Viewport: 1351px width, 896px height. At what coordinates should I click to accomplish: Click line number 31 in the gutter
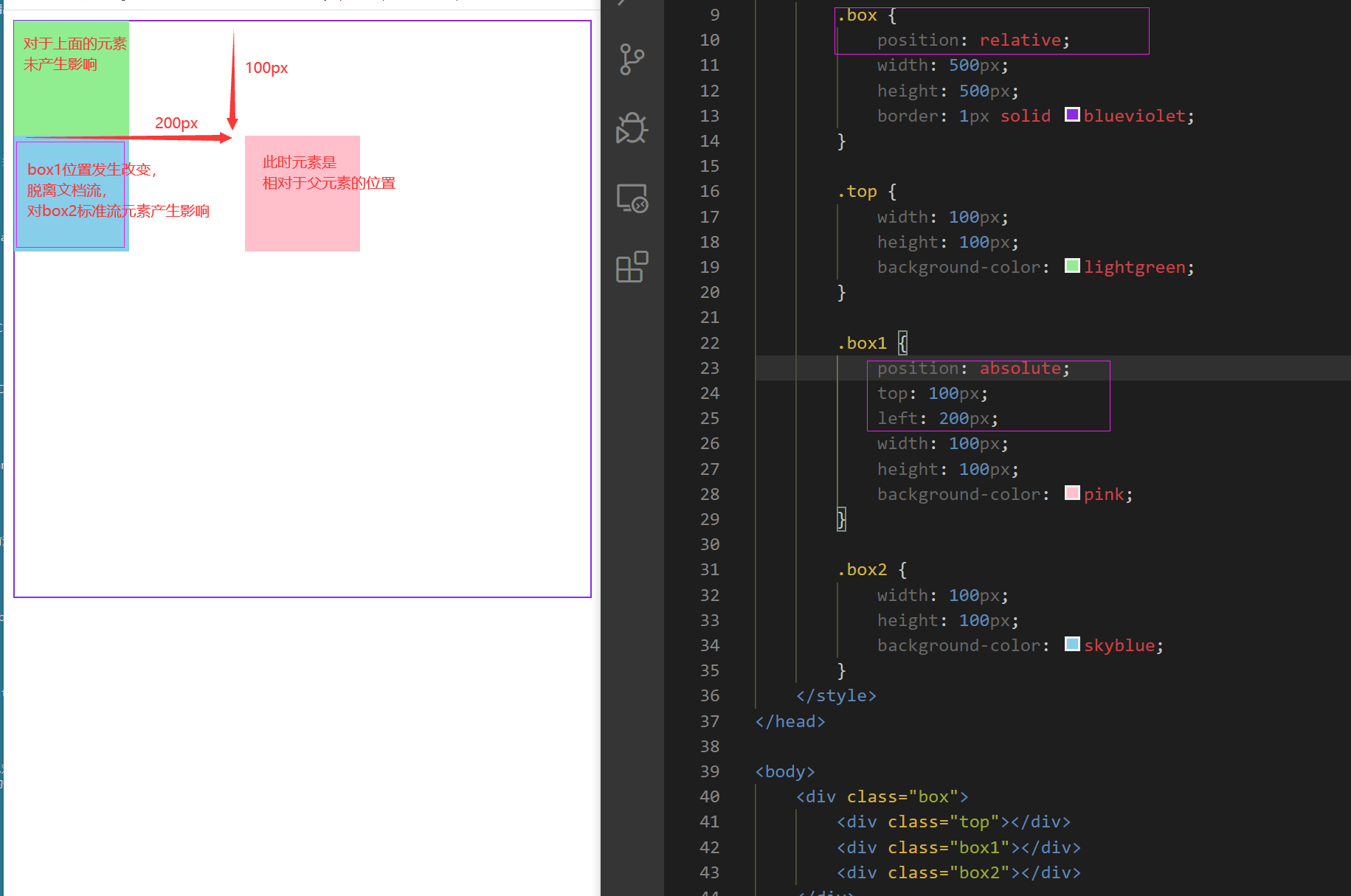click(x=709, y=569)
